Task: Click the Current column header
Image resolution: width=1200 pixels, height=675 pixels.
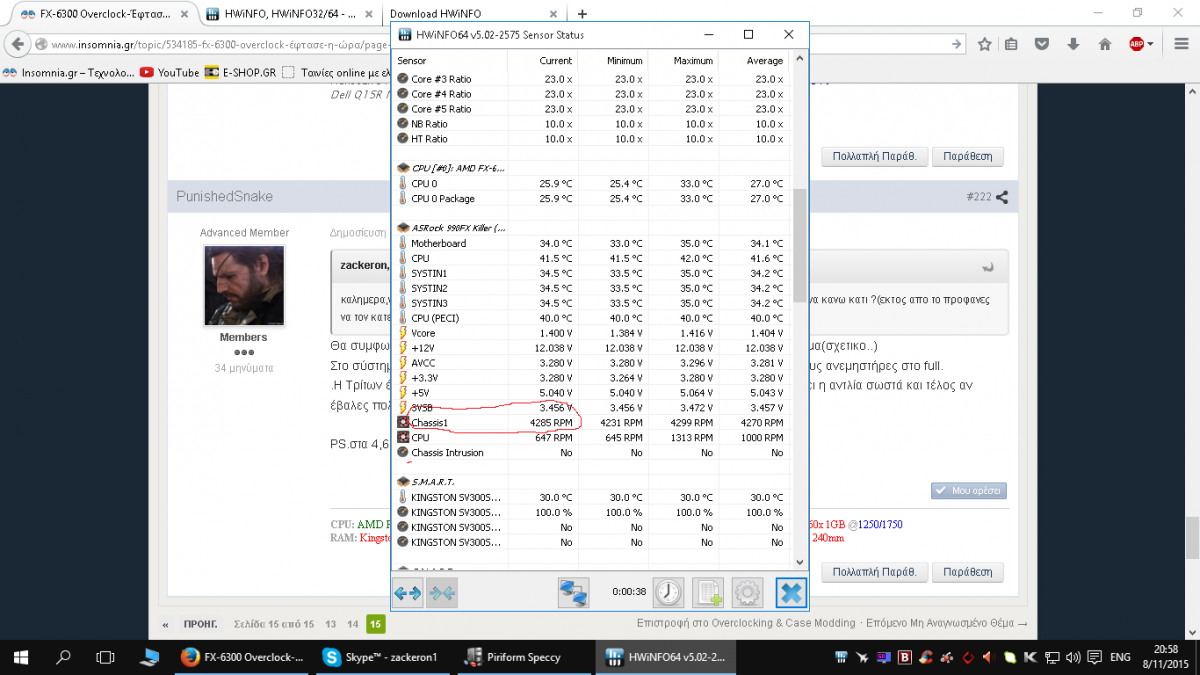Action: click(541, 61)
